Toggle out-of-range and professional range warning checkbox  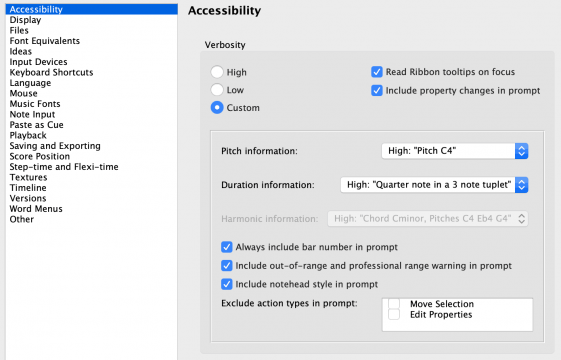[x=226, y=266]
